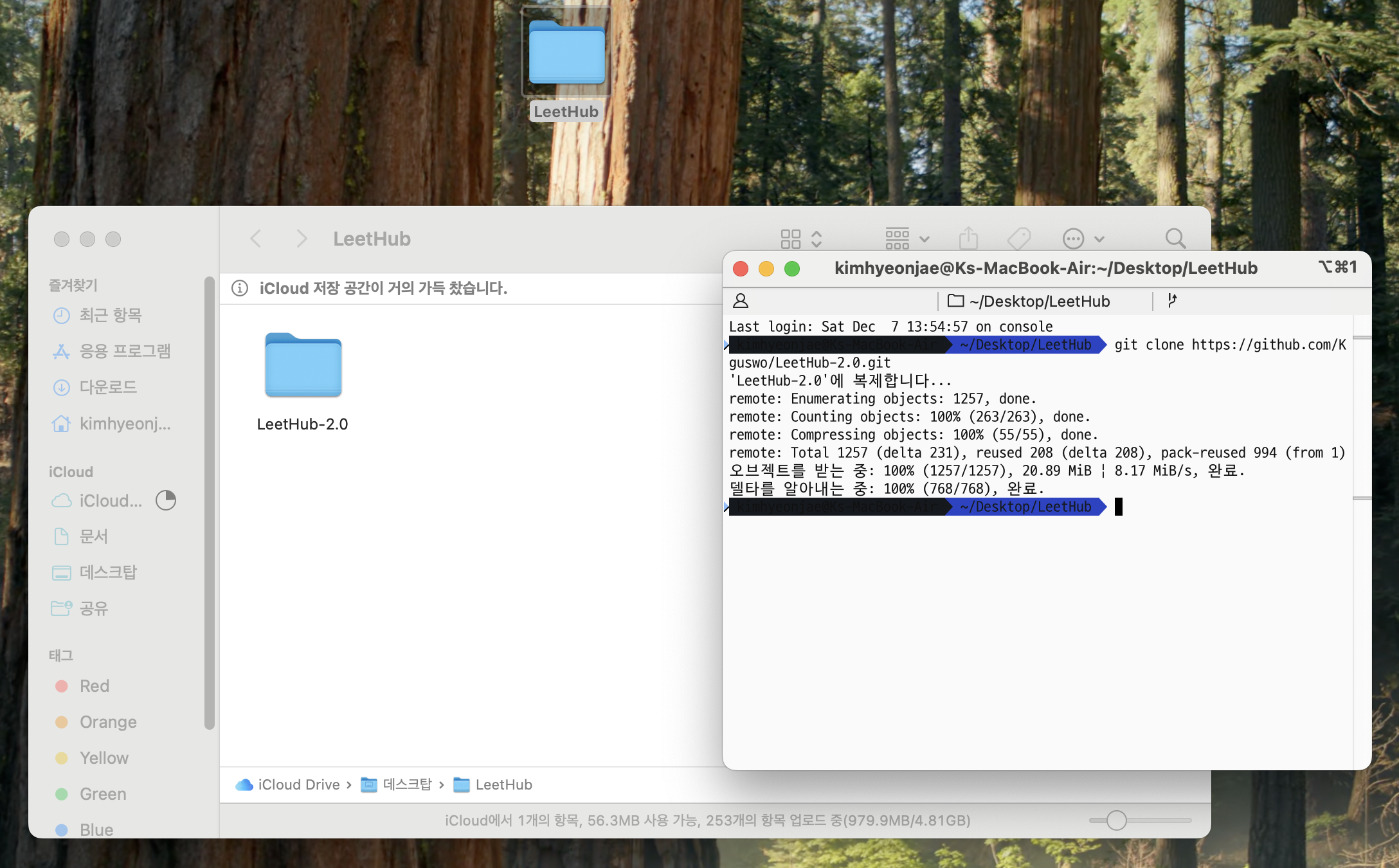Open 다운로드 in Finder sidebar
The width and height of the screenshot is (1399, 868).
107,387
